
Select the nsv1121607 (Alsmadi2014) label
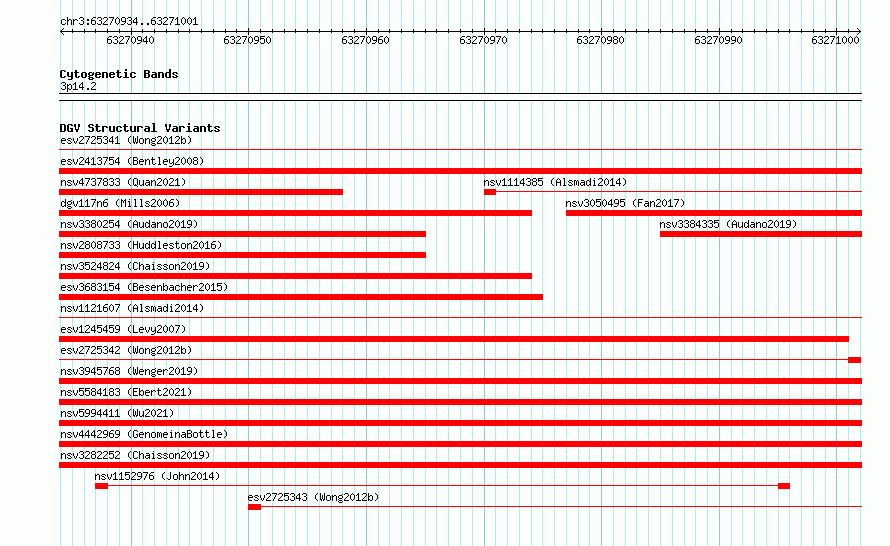132,308
